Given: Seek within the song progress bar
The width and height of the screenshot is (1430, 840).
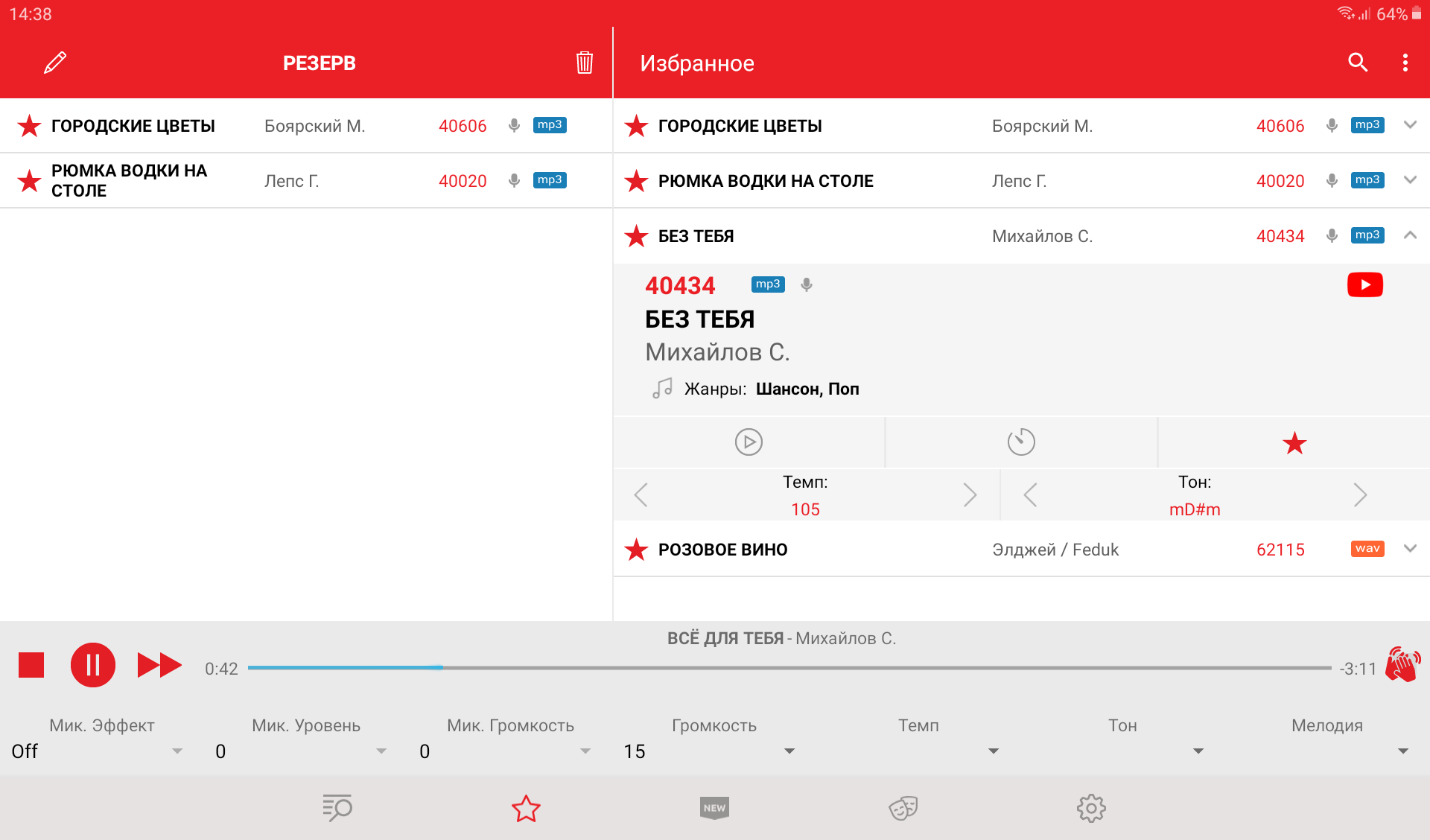Looking at the screenshot, I should [x=789, y=668].
